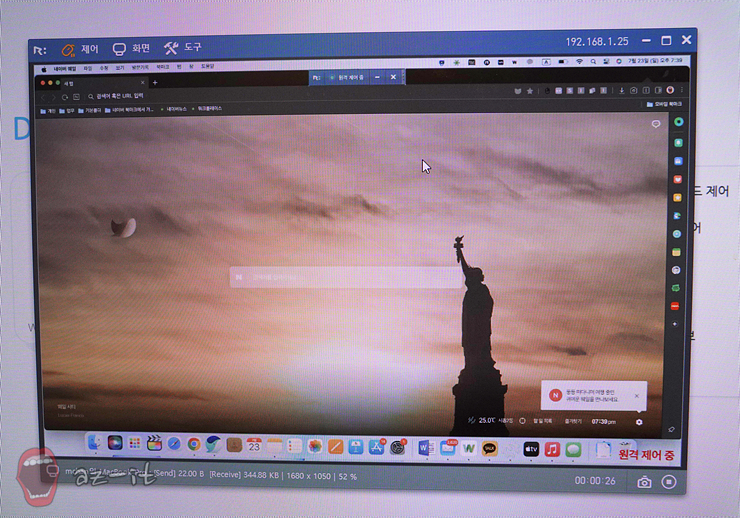
Task: Click the sidebar pin icon at the bottom right
Action: (x=671, y=429)
